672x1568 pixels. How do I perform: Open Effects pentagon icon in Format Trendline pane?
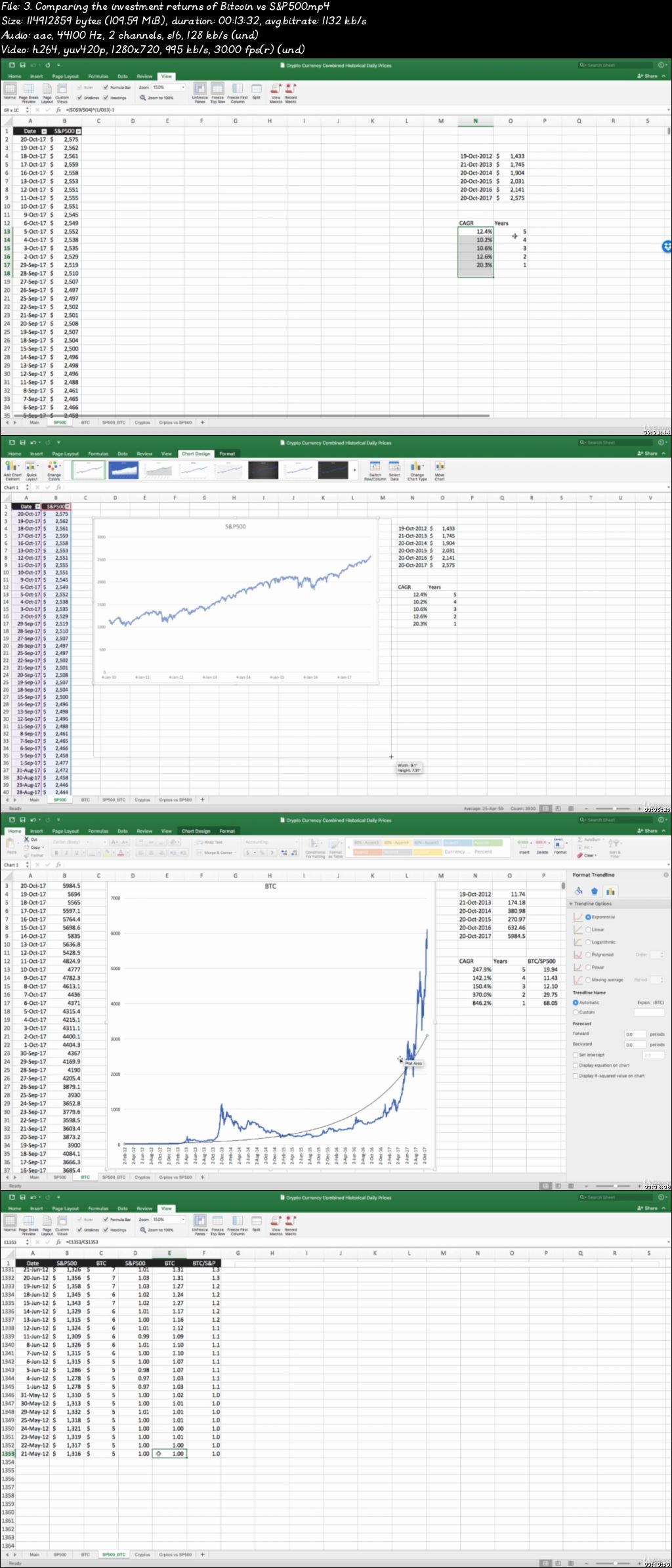click(594, 891)
